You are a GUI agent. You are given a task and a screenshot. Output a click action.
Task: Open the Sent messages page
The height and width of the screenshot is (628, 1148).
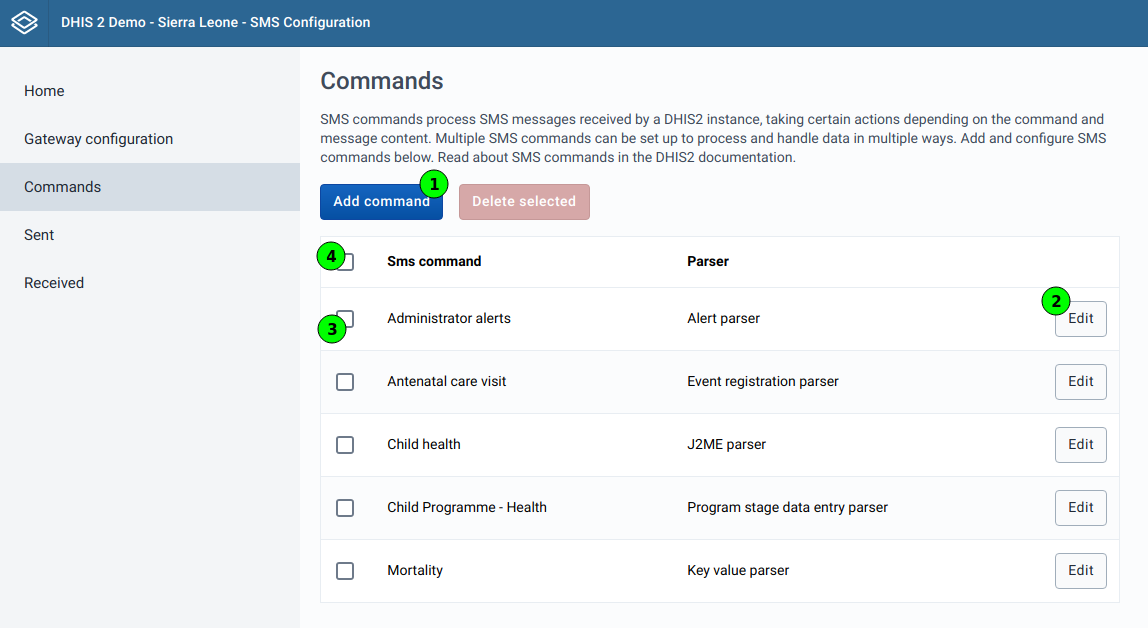point(39,235)
